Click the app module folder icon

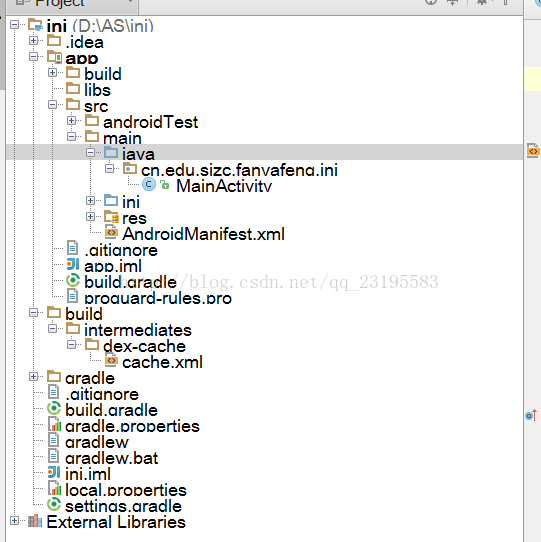[54, 57]
